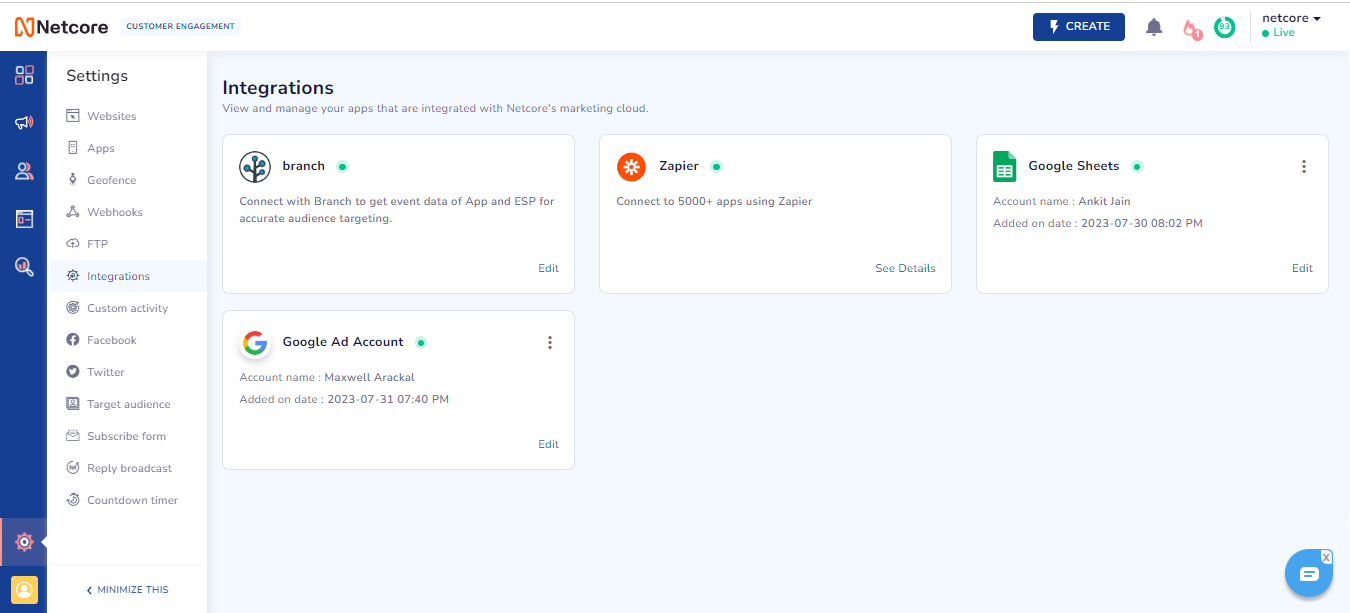Collapse the sidebar with MINIMIZE THIS

(127, 590)
